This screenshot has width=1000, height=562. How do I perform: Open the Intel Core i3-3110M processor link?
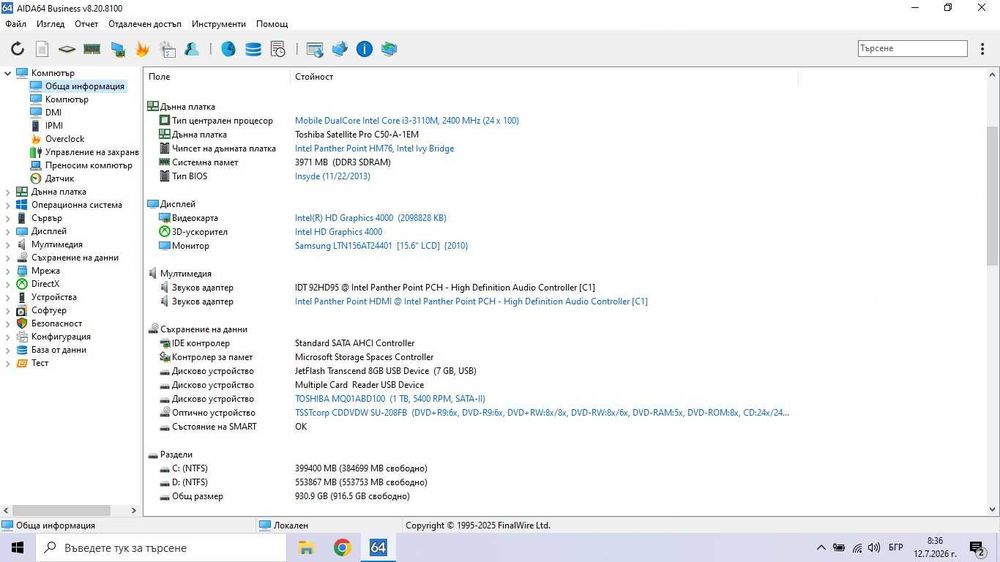tap(406, 121)
